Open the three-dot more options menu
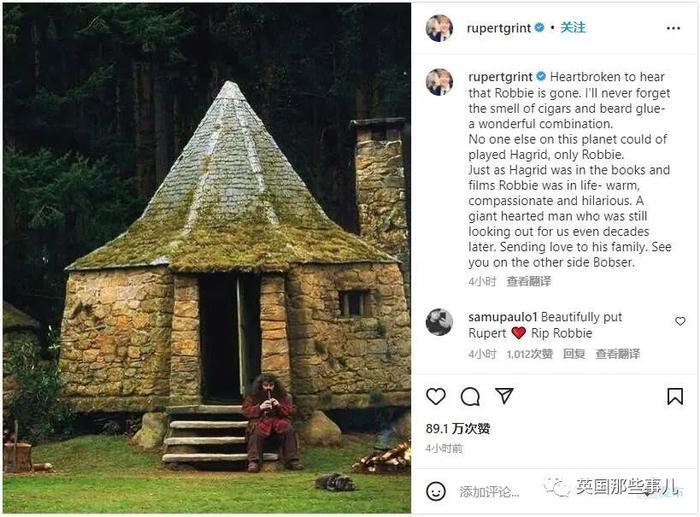The image size is (700, 517). 675,28
